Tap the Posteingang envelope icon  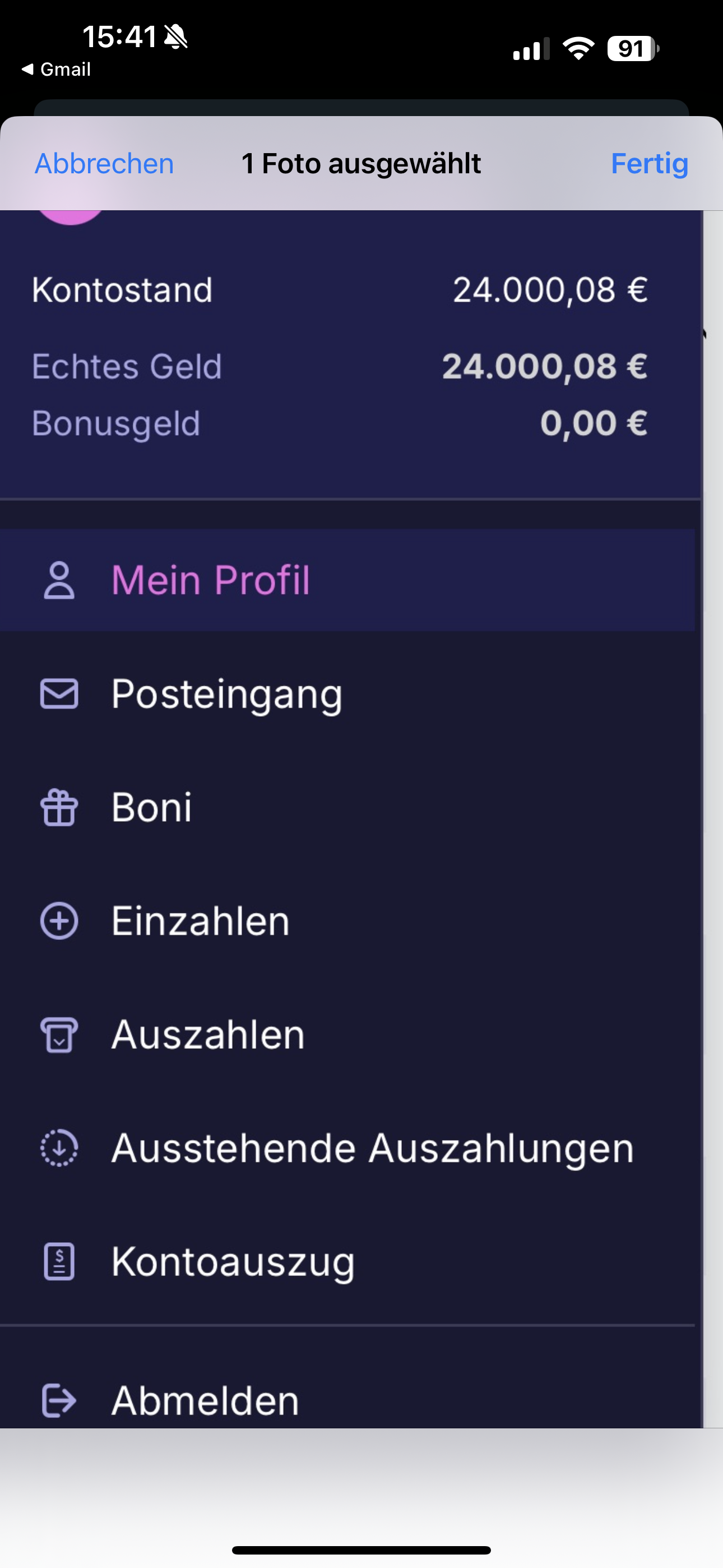pos(59,694)
